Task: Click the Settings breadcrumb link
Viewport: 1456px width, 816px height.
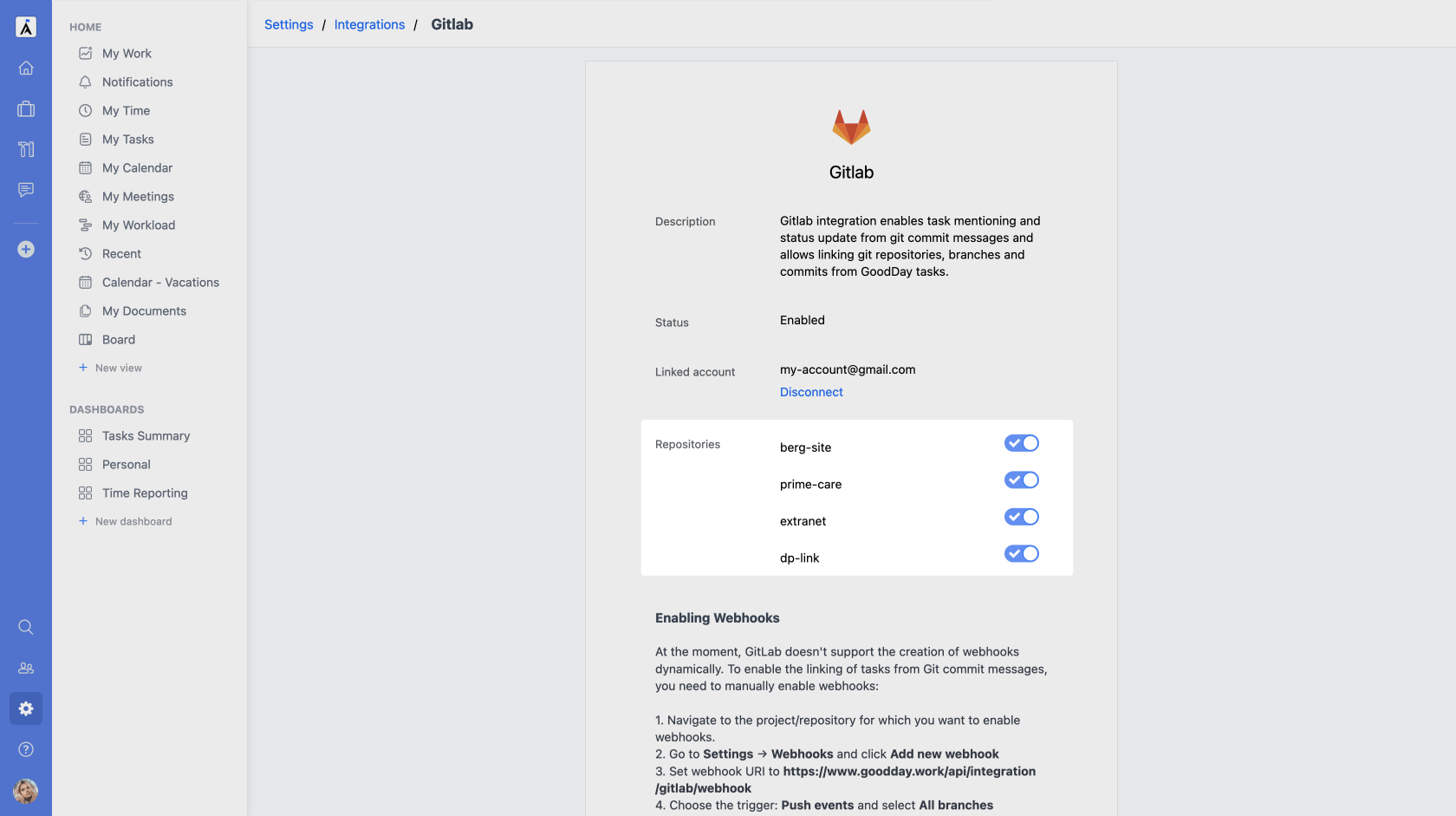Action: (x=289, y=24)
